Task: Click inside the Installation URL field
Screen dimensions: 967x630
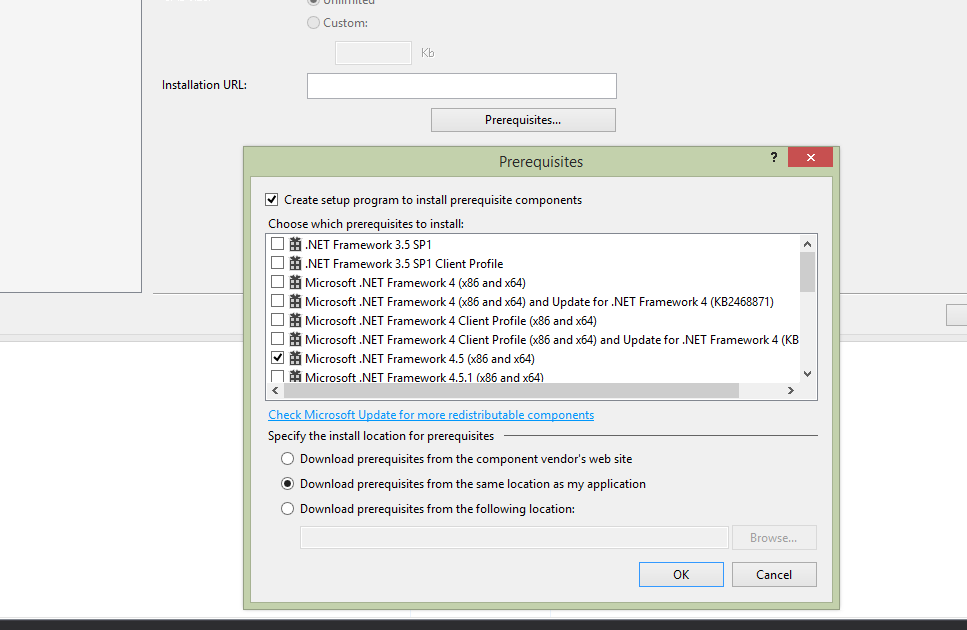Action: point(460,85)
